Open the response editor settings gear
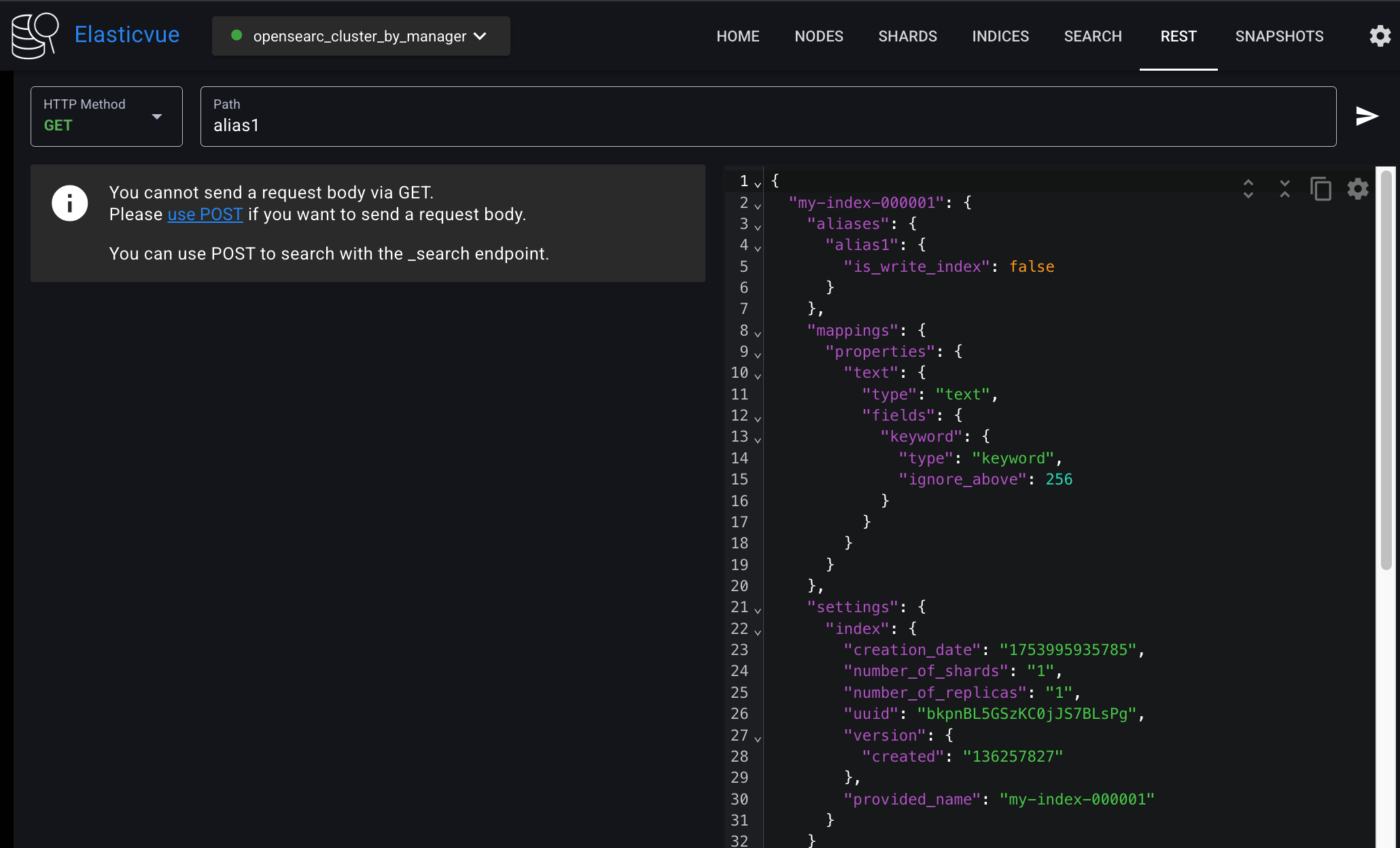The width and height of the screenshot is (1400, 848). pyautogui.click(x=1357, y=189)
